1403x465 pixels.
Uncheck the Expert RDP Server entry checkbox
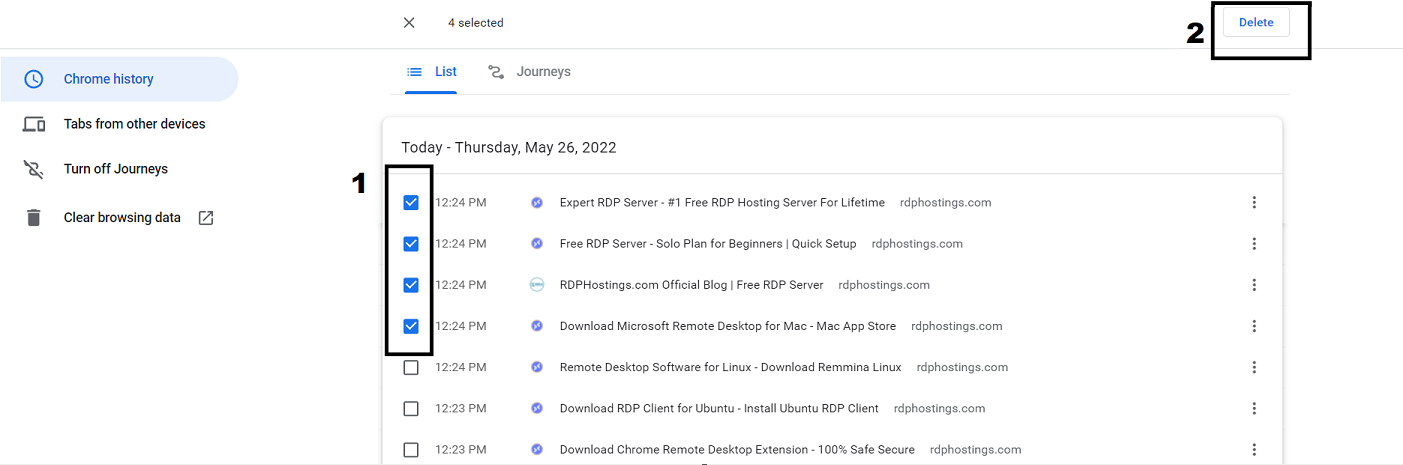[411, 203]
